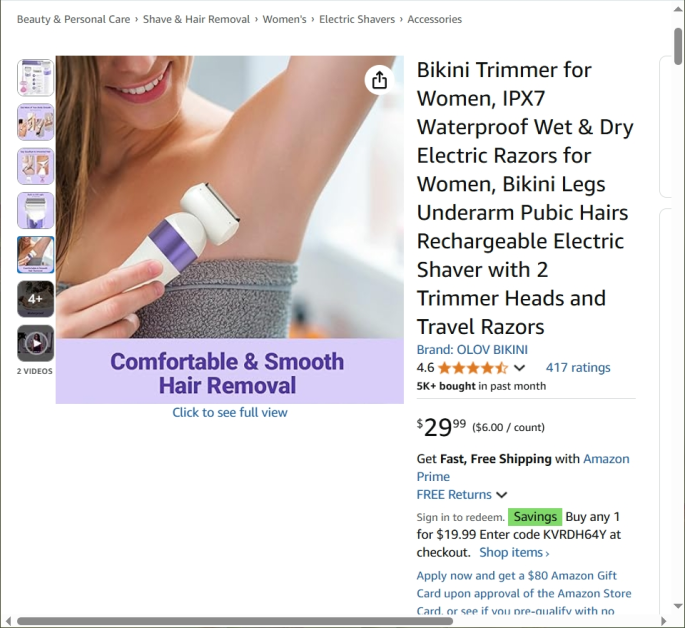The image size is (685, 628).
Task: Open the Brand: OLOV BIKINI link
Action: pos(472,350)
